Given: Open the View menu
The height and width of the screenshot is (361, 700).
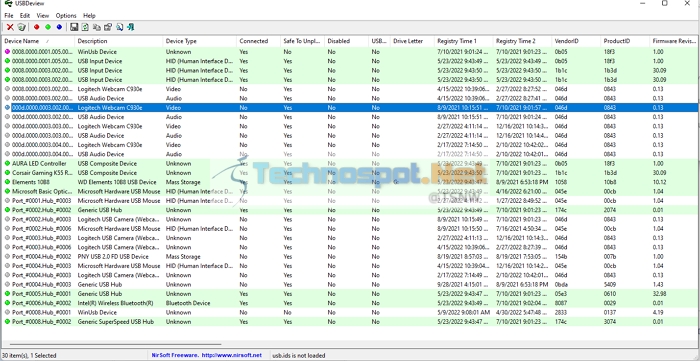Looking at the screenshot, I should [x=43, y=16].
